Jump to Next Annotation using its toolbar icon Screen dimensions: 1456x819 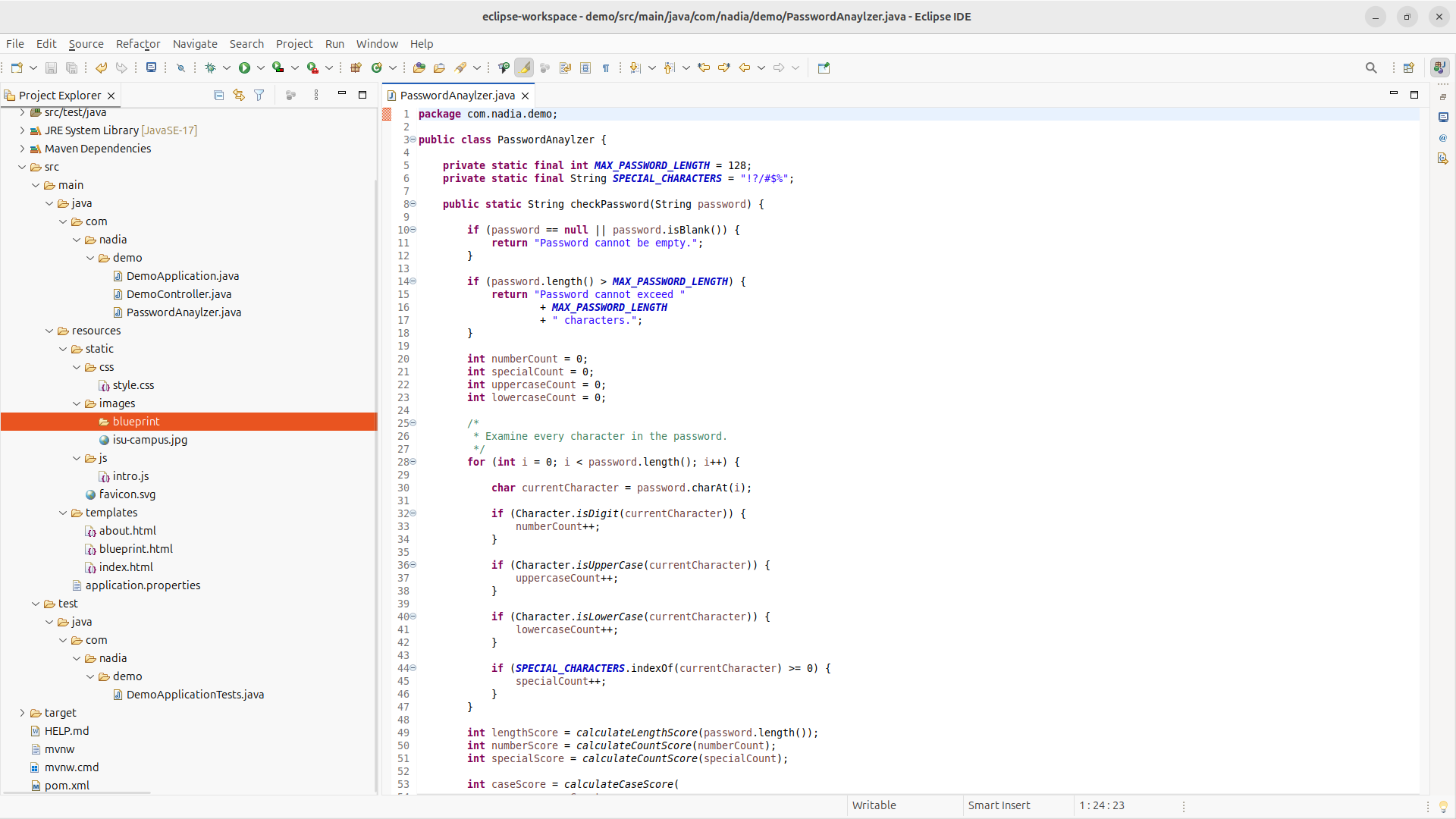pyautogui.click(x=635, y=68)
